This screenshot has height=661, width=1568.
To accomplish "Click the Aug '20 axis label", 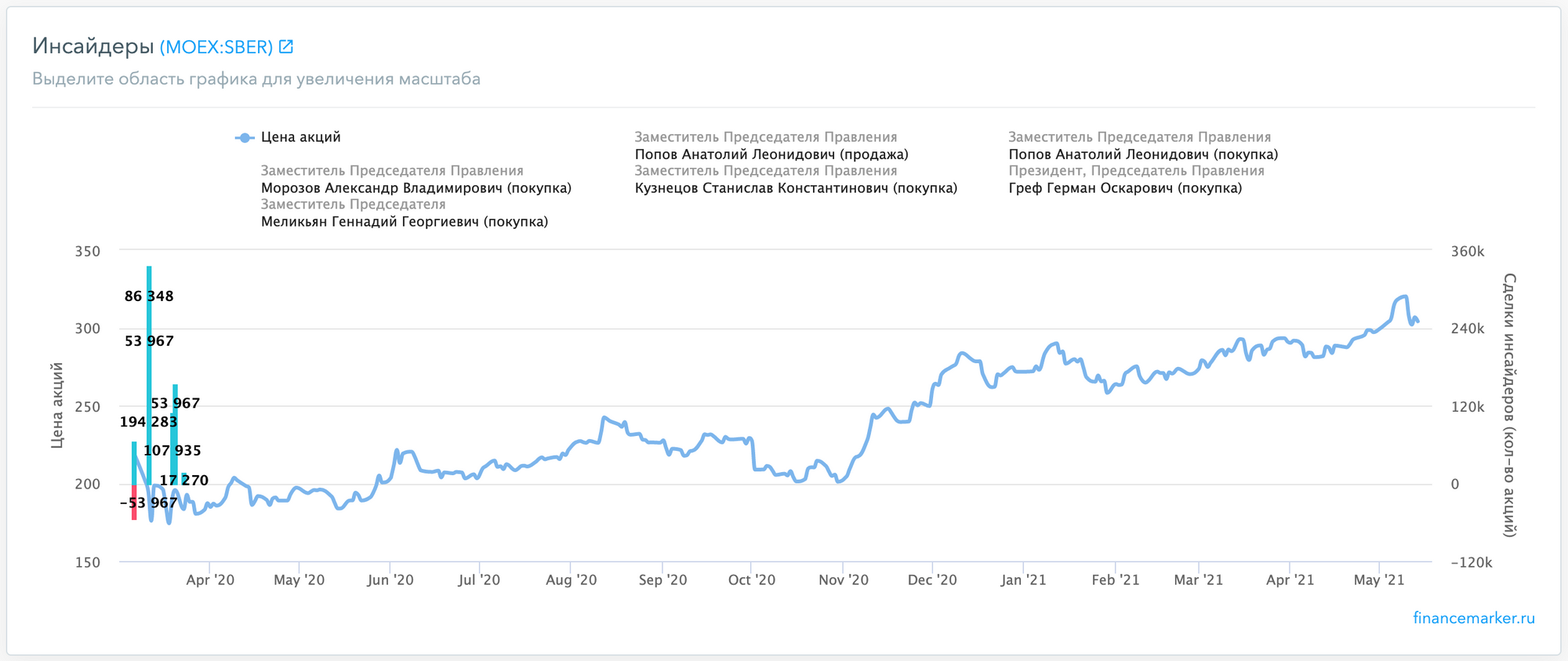I will click(x=572, y=580).
